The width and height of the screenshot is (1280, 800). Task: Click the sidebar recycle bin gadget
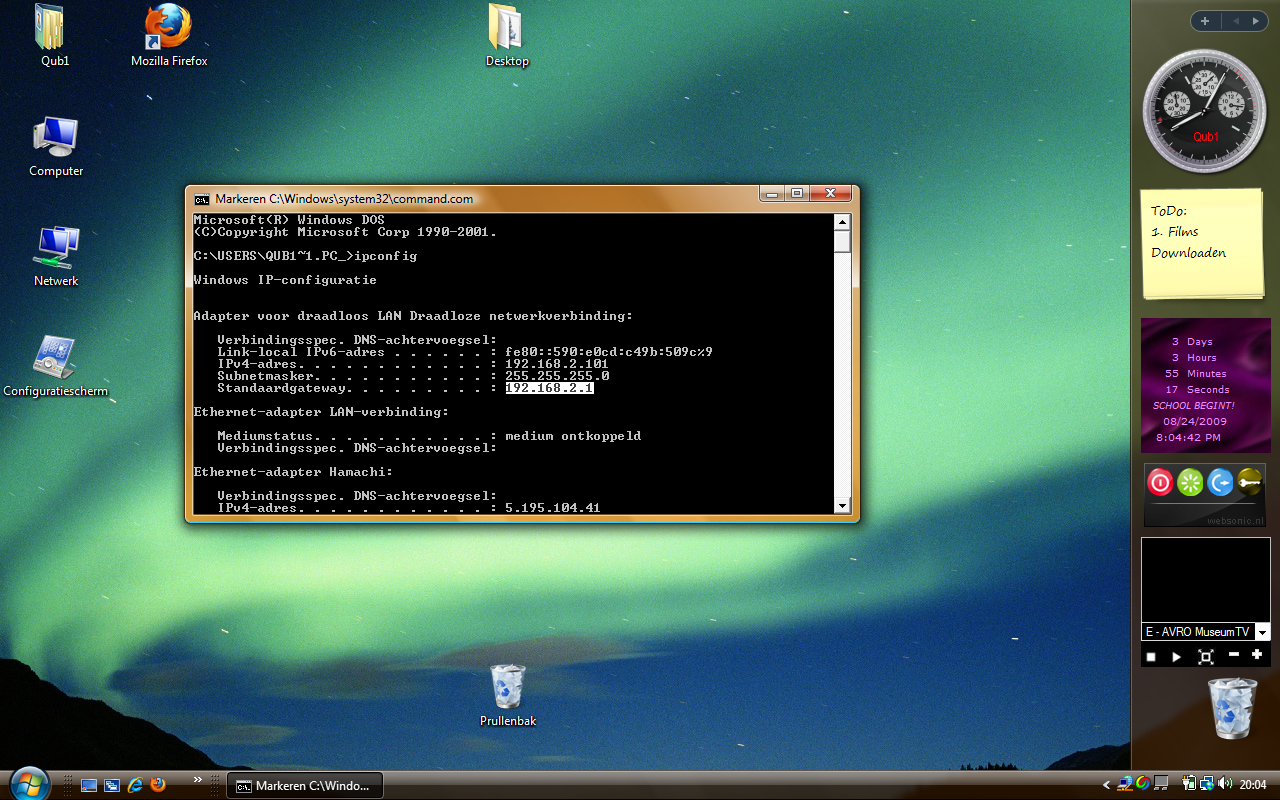(1232, 708)
